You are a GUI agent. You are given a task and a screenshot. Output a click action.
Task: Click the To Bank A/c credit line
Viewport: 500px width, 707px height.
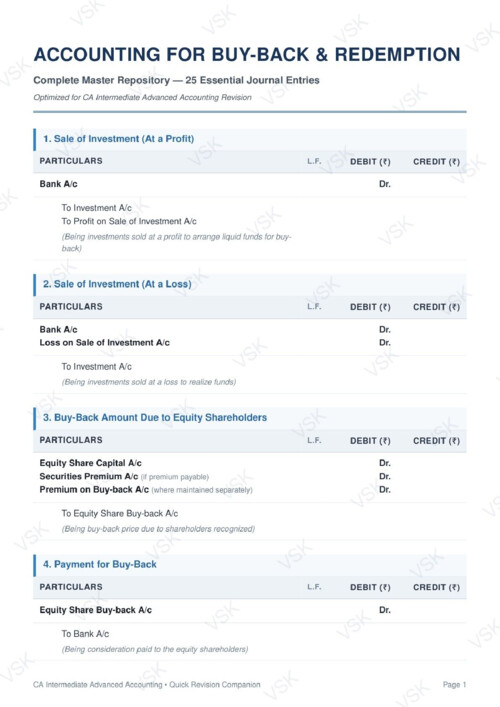85,634
